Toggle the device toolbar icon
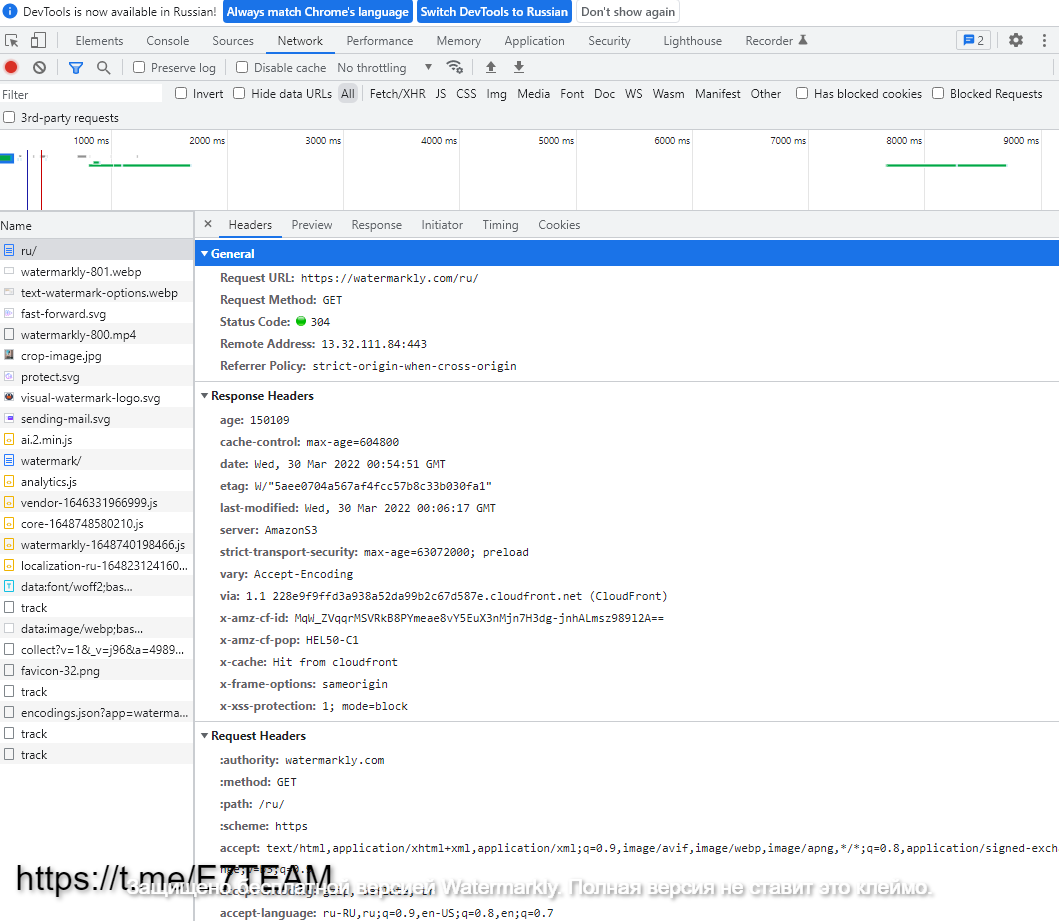This screenshot has width=1059, height=921. pos(38,41)
